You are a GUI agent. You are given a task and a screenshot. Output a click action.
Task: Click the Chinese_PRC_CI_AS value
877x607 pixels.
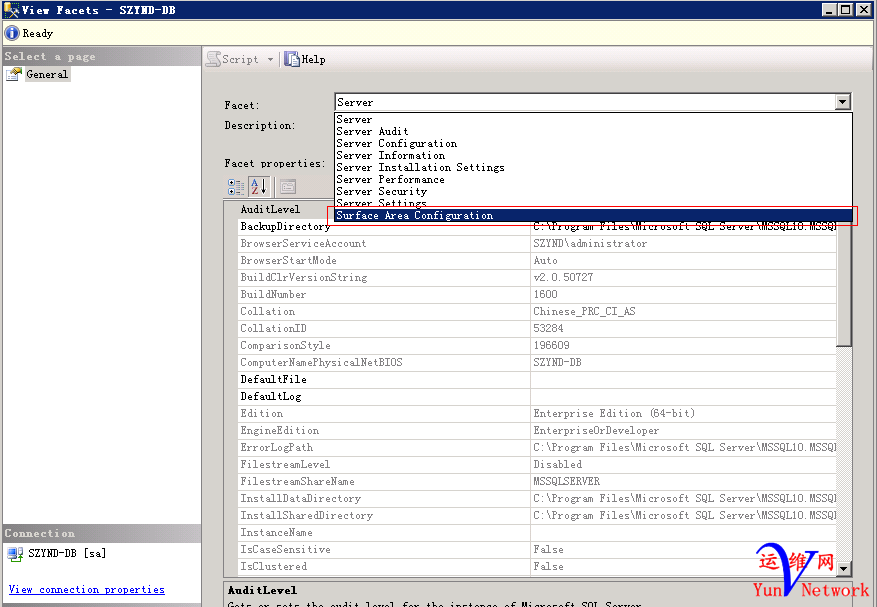point(584,311)
